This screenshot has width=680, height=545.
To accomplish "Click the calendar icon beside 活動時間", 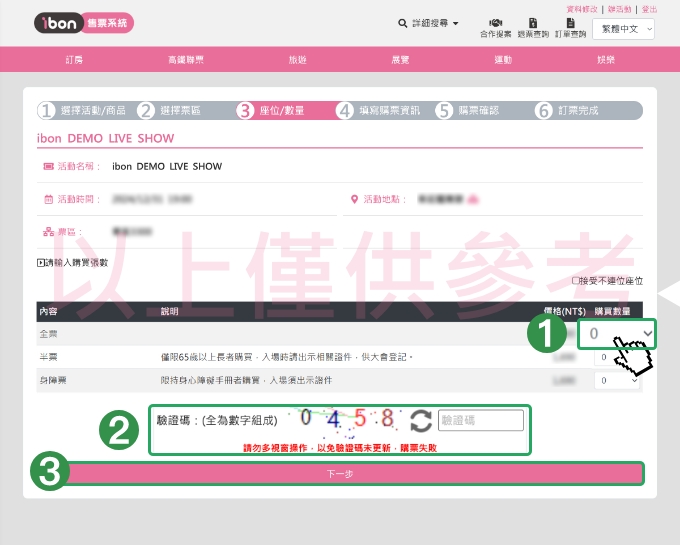I will click(x=49, y=199).
